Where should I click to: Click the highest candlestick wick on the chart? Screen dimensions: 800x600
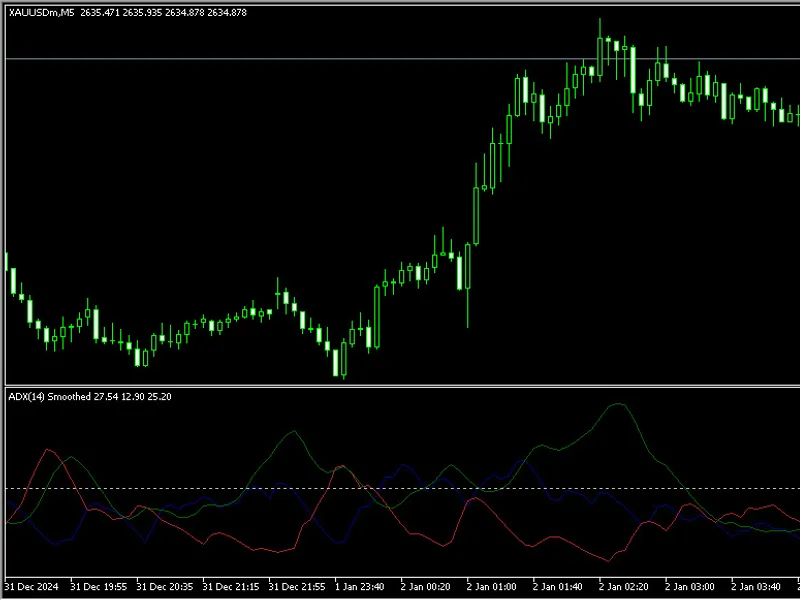(600, 26)
